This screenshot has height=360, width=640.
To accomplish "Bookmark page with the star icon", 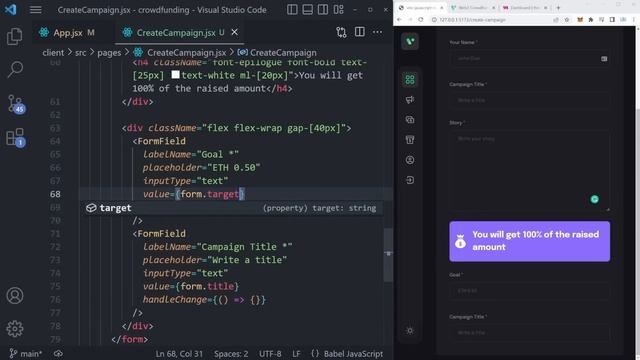I will point(567,20).
